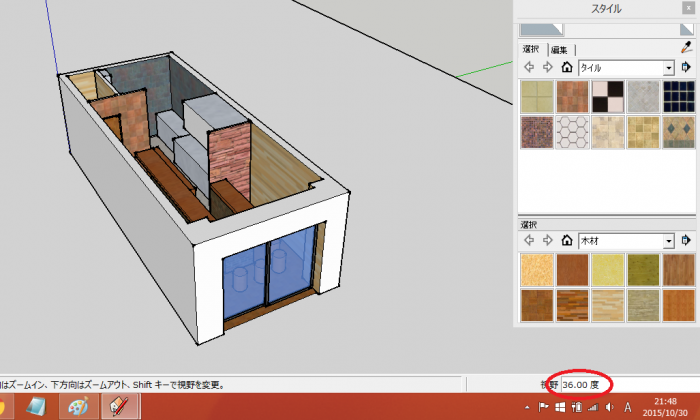This screenshot has width=700, height=420.
Task: Click back arrow in lower 木材 panel
Action: point(528,241)
